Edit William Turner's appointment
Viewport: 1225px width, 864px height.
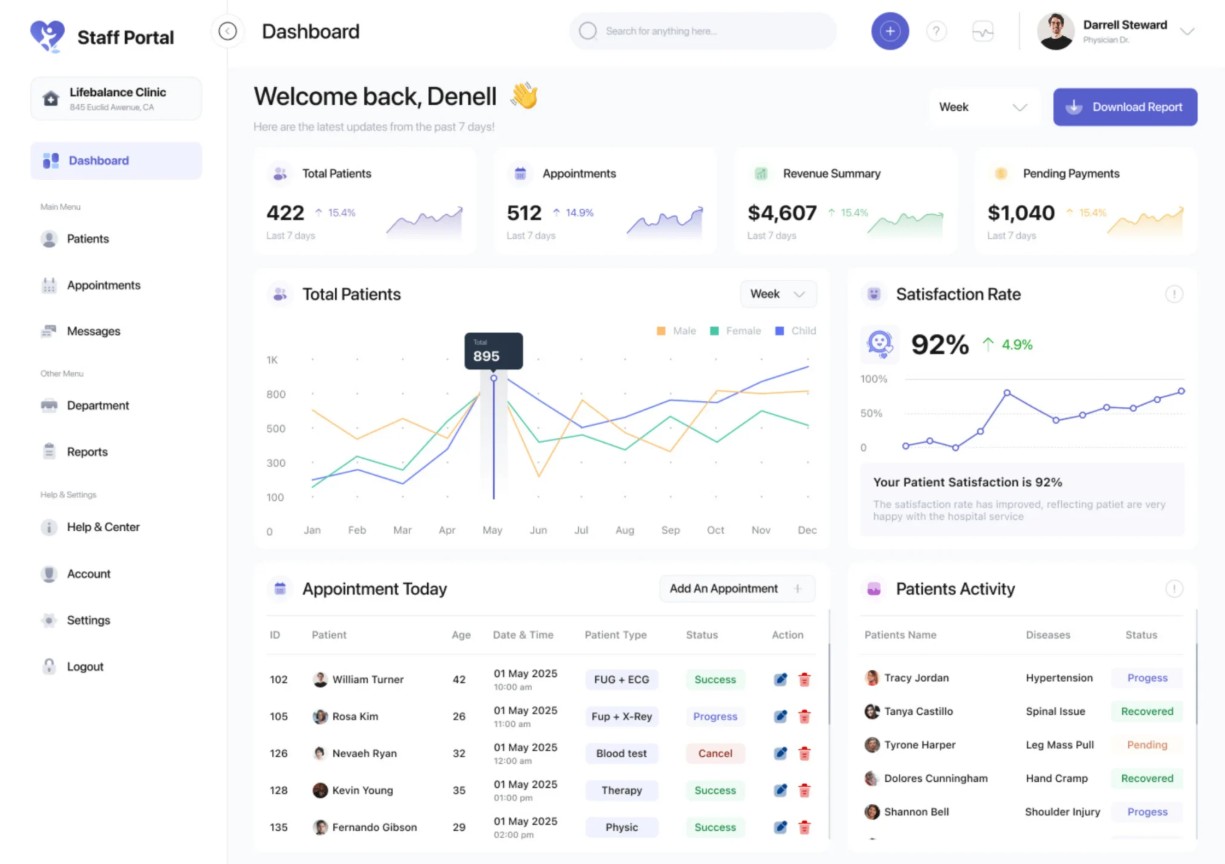click(780, 680)
